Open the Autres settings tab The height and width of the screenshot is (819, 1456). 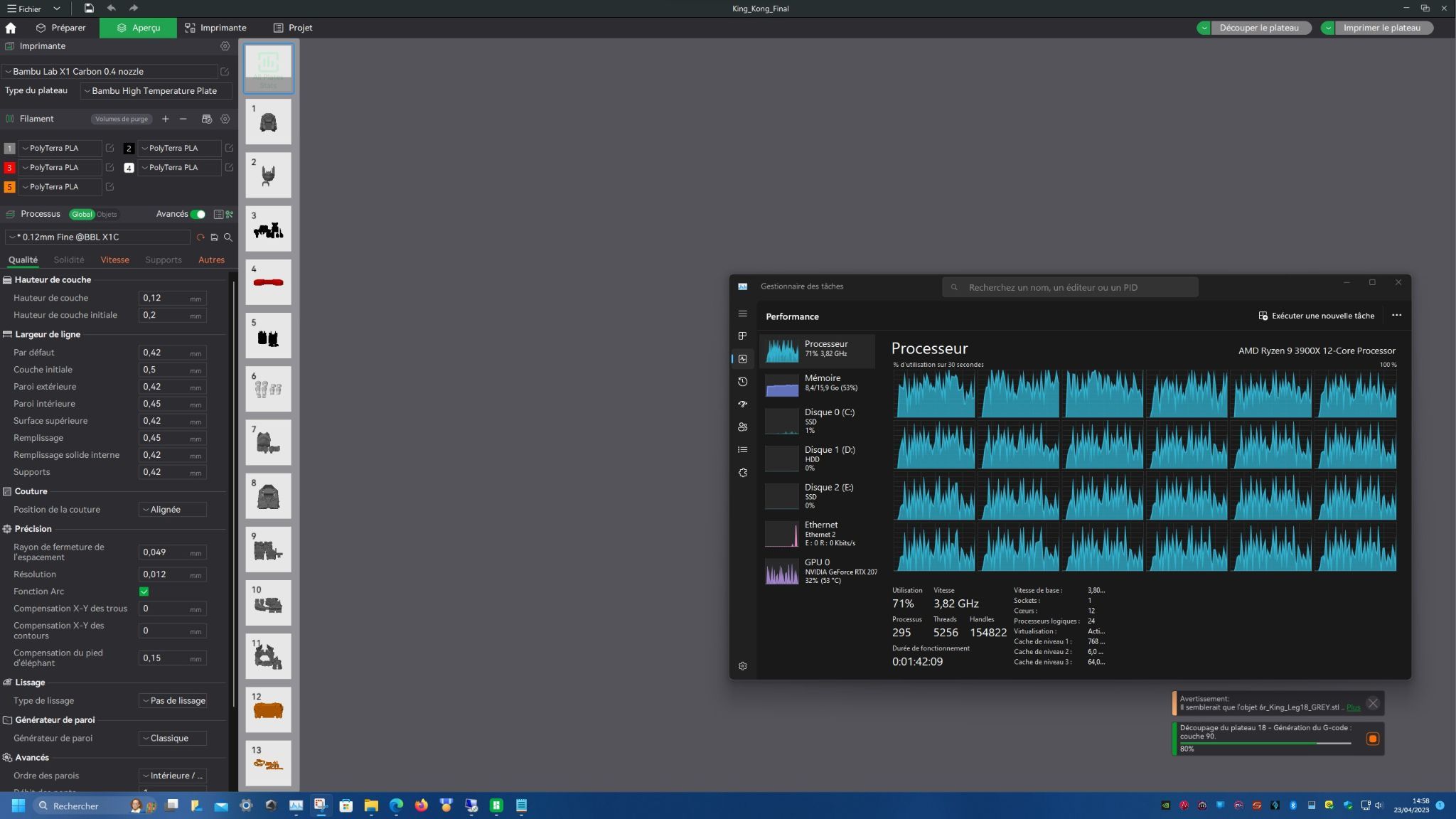[x=211, y=260]
